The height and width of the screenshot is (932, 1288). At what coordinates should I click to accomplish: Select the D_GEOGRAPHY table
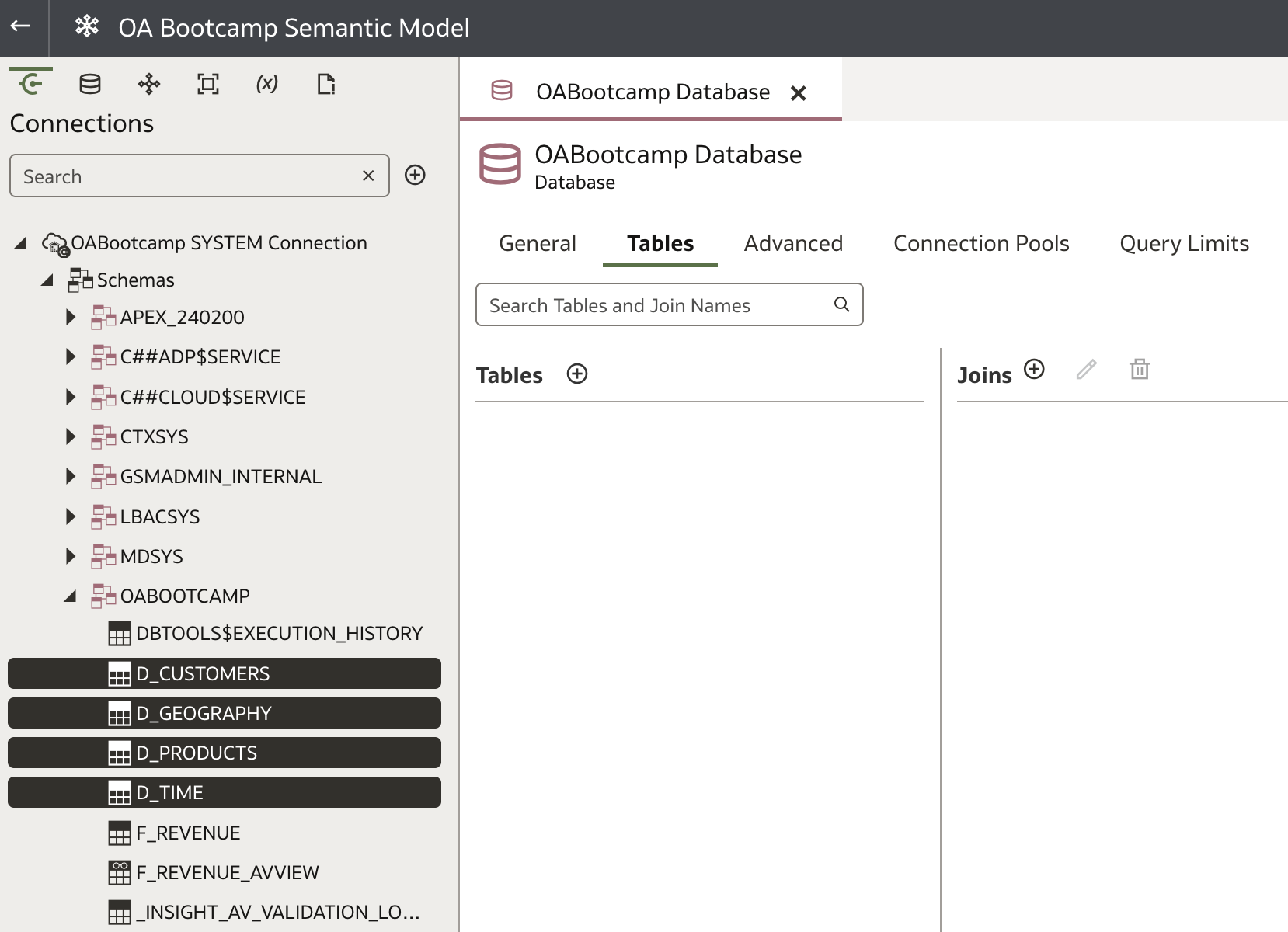pyautogui.click(x=225, y=713)
